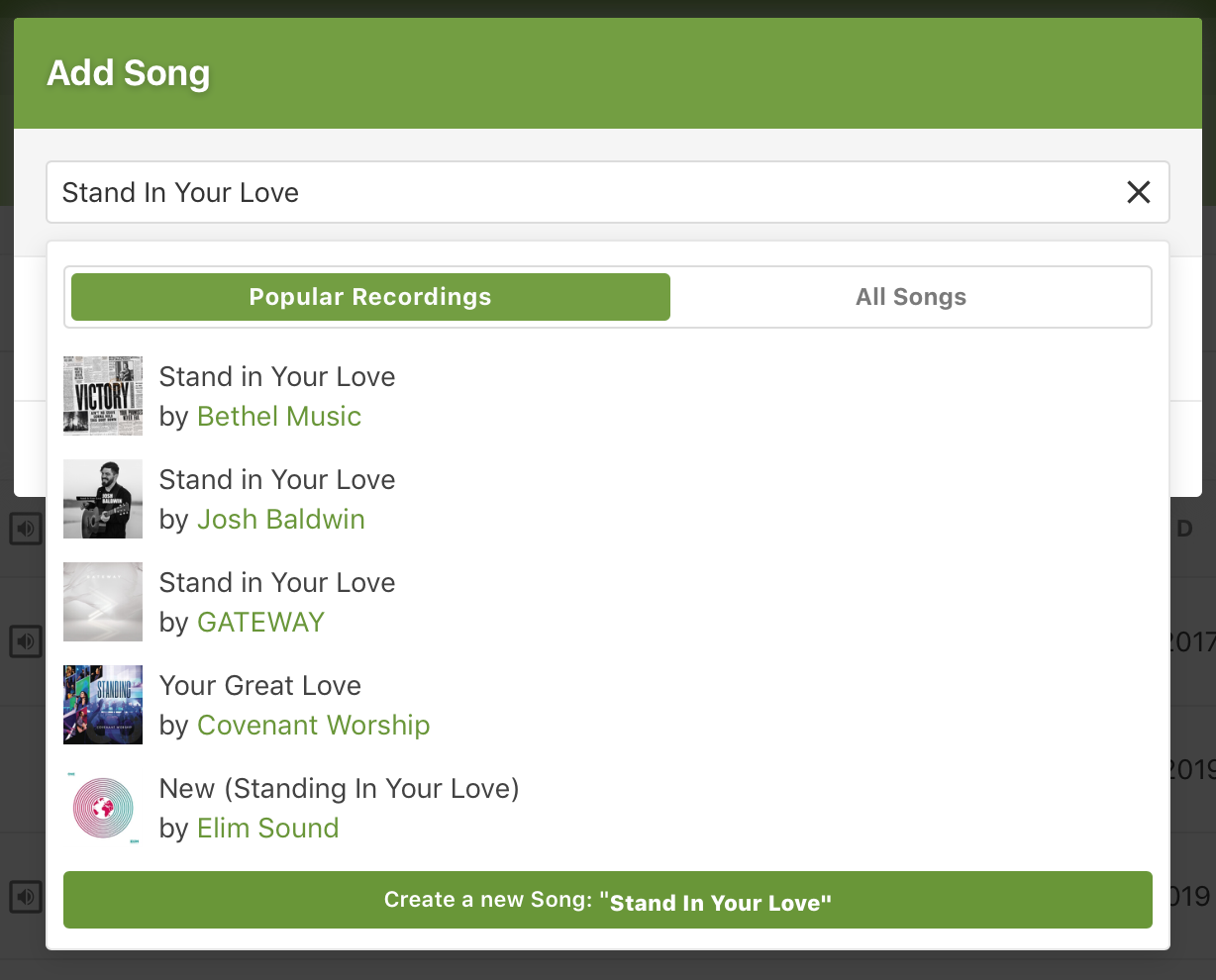
Task: Play audio preview with the top speaker icon
Action: point(26,528)
